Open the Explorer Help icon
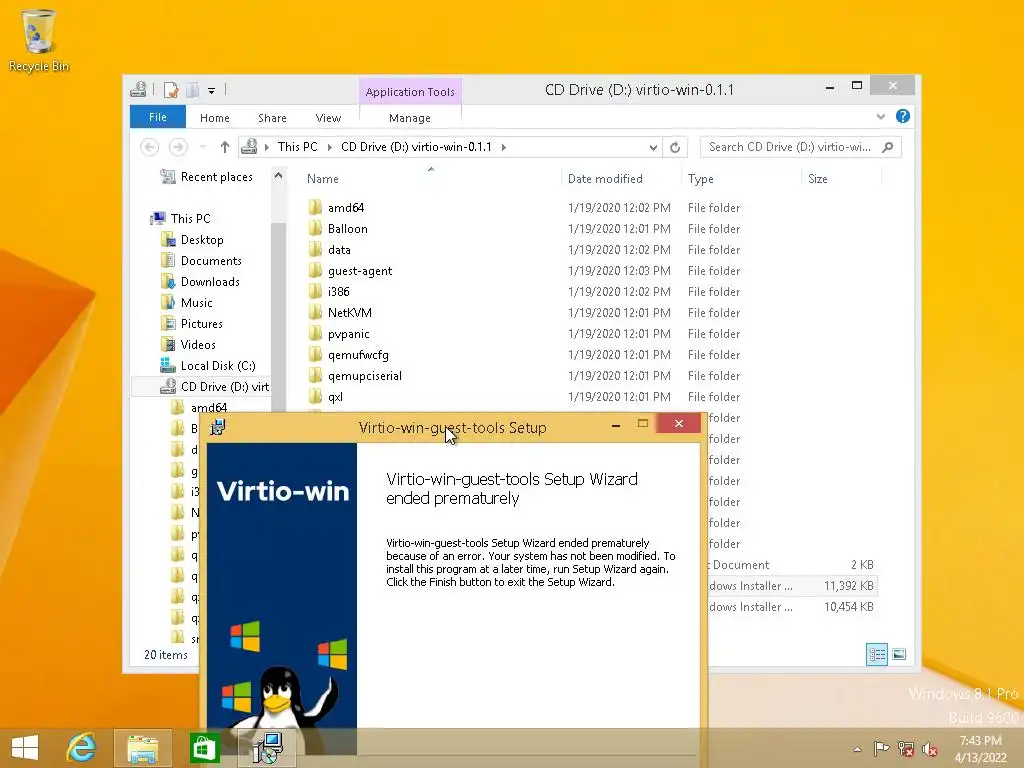Screen dimensions: 1024x768 (903, 116)
